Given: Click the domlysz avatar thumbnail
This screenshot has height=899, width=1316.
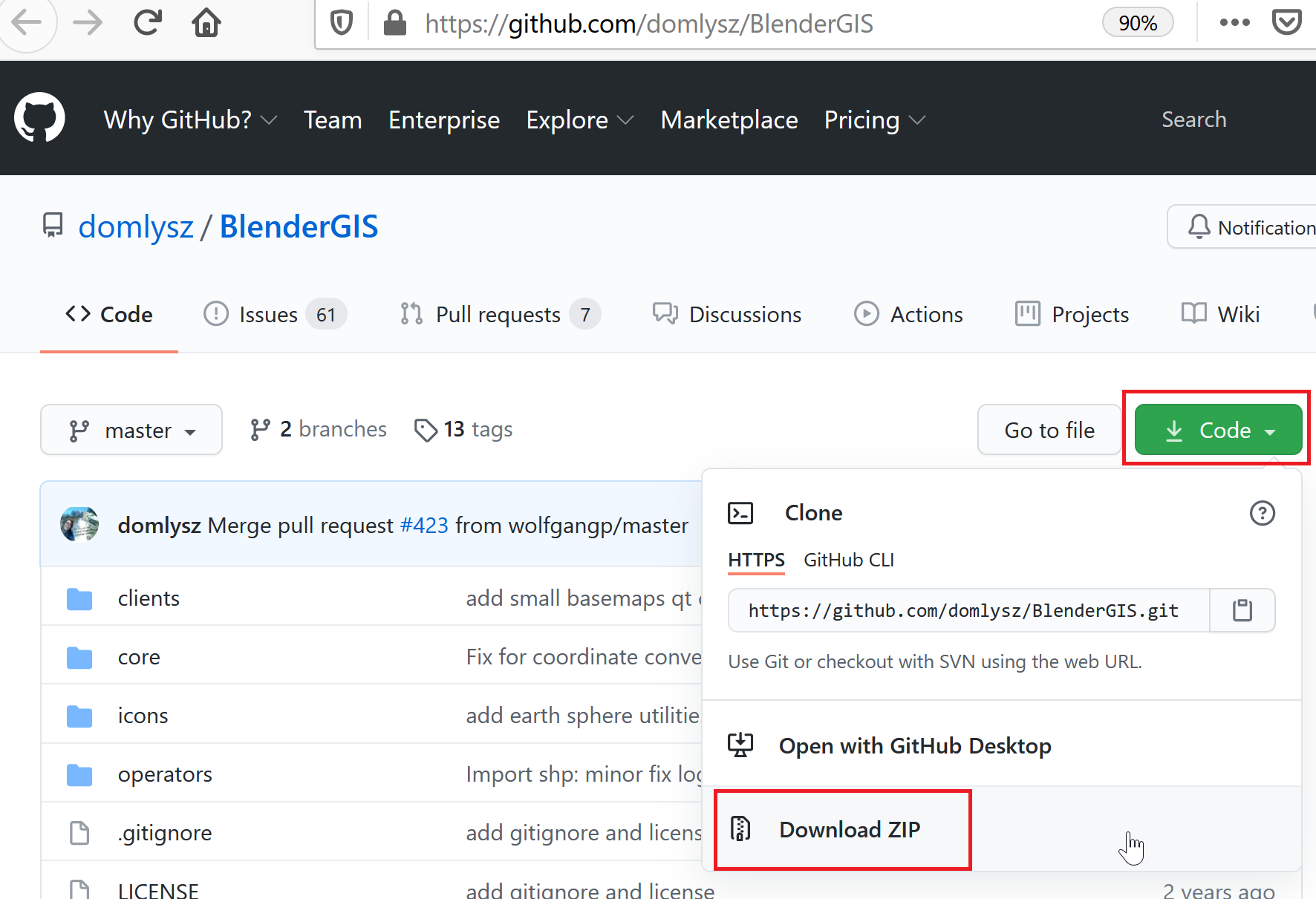Looking at the screenshot, I should [x=79, y=525].
